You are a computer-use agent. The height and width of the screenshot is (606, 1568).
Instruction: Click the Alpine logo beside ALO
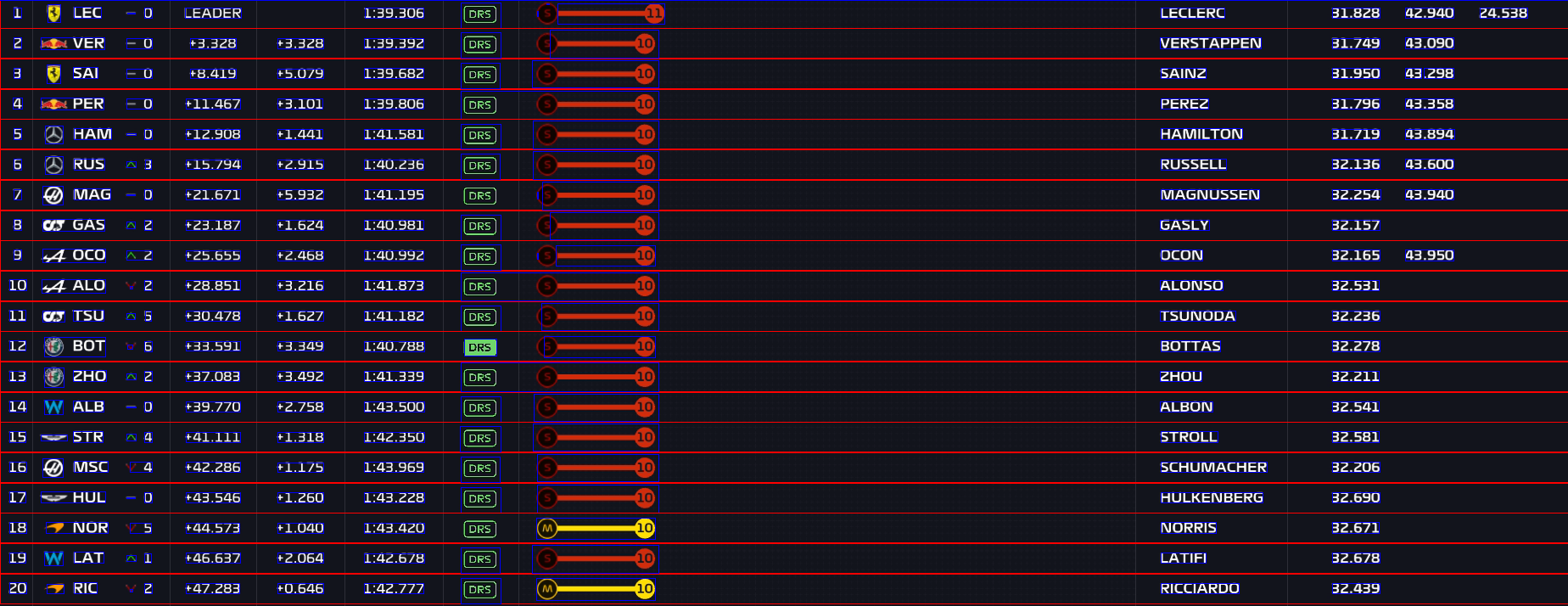tap(53, 286)
